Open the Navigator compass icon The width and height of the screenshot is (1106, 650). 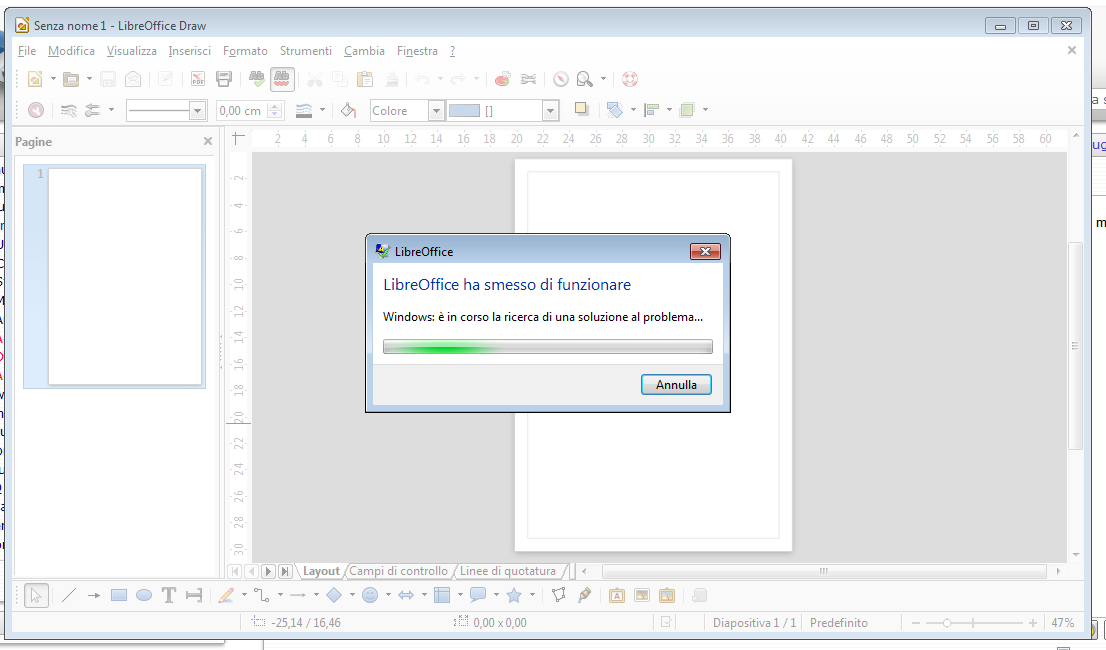561,79
